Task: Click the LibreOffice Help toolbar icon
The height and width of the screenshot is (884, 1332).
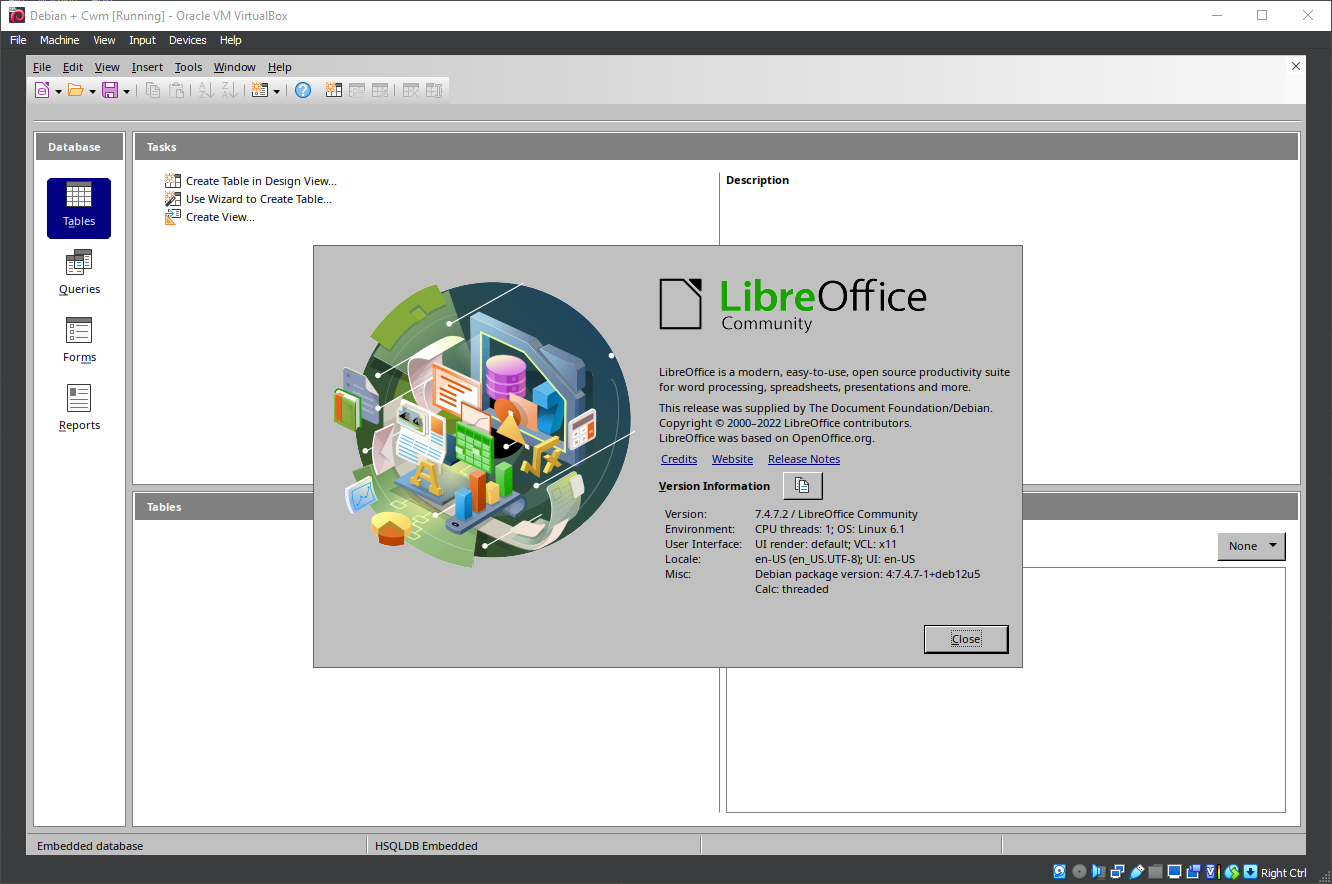Action: pos(303,90)
